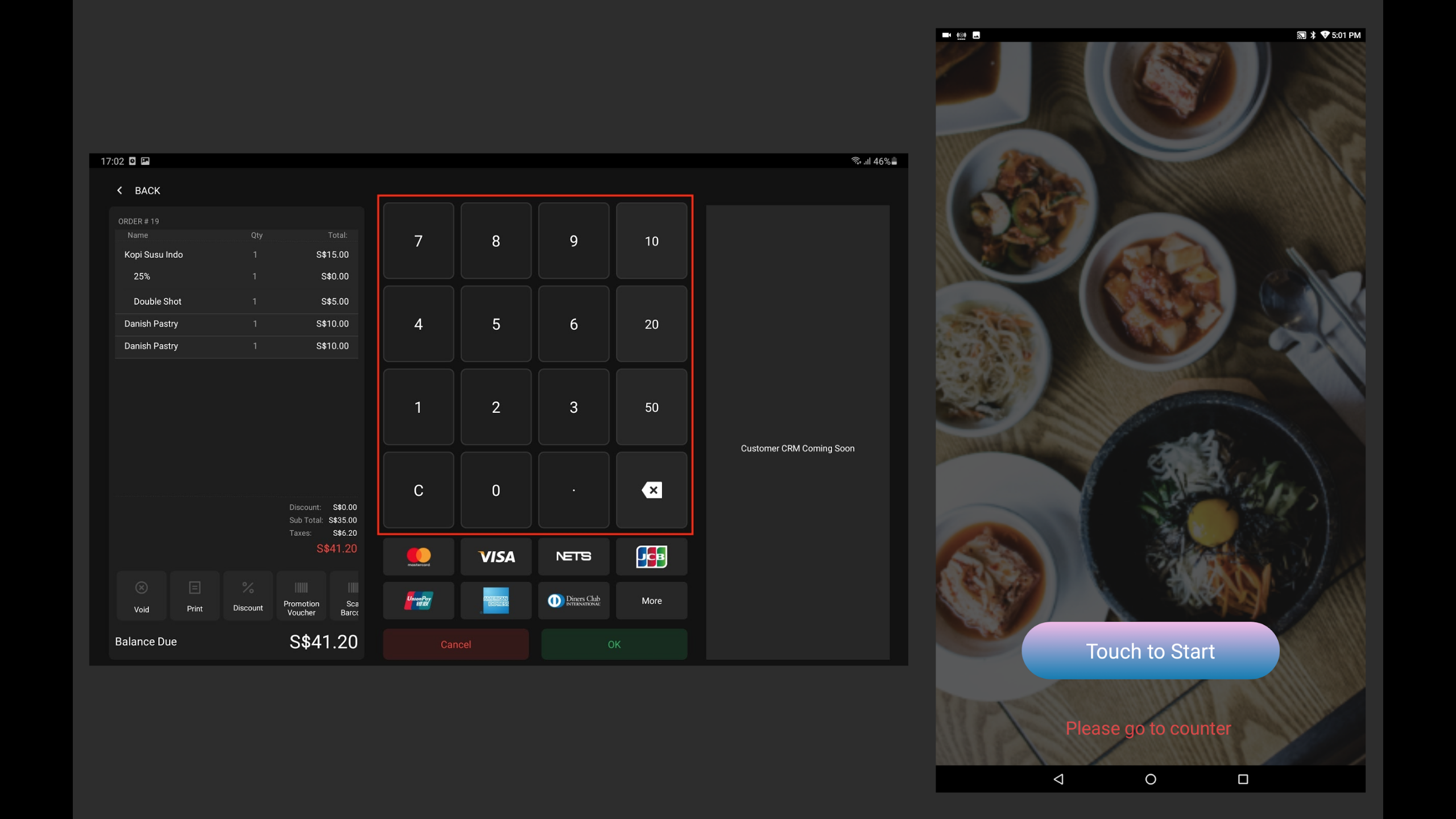The image size is (1456, 819).
Task: Pick JCB card payment
Action: point(651,556)
